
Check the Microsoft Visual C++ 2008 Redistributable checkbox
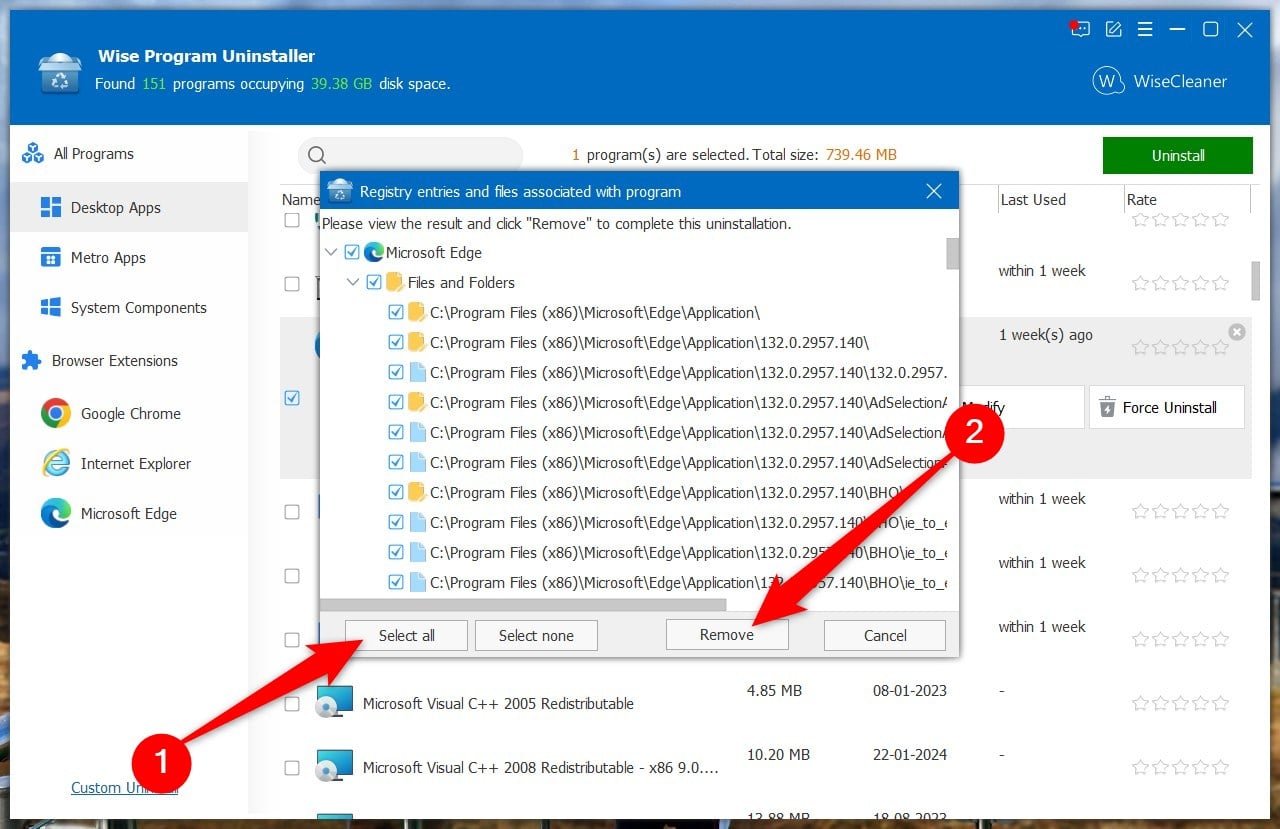tap(292, 768)
